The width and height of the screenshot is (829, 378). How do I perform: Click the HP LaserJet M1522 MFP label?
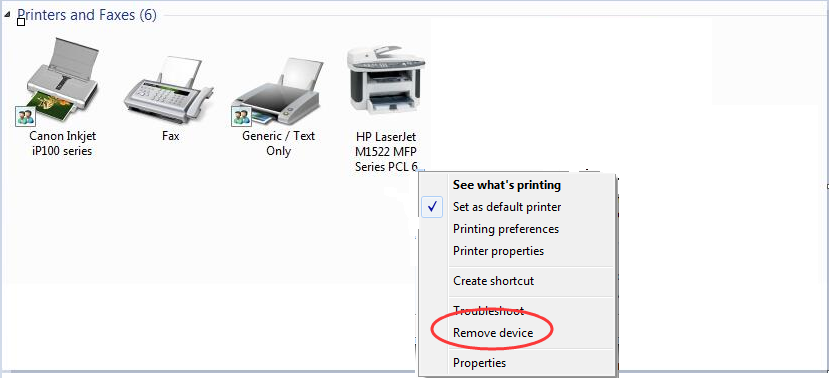tap(386, 151)
